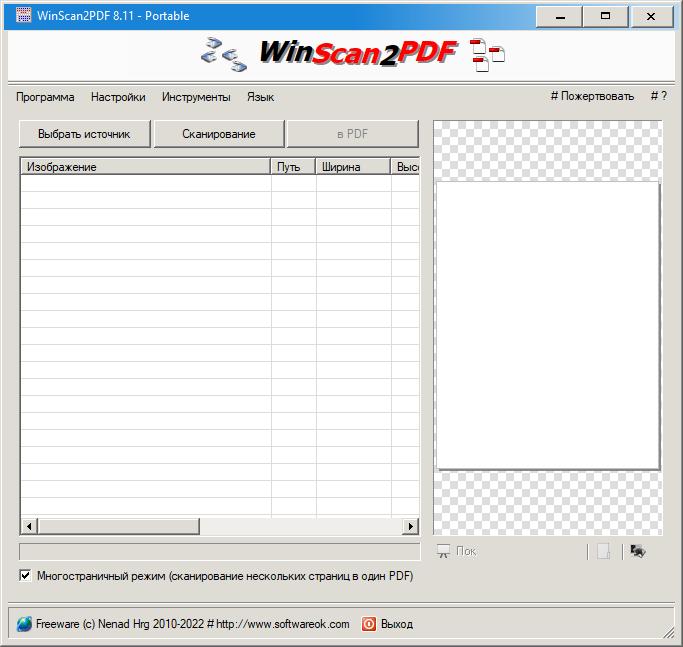This screenshot has height=647, width=683.
Task: Open the # Пожертвовать menu
Action: click(x=592, y=96)
